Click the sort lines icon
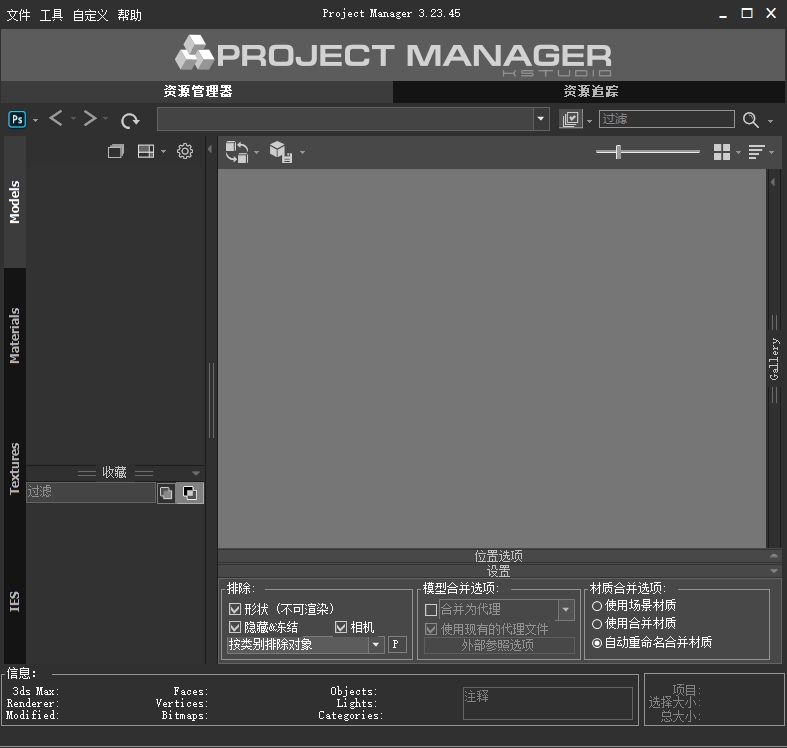The height and width of the screenshot is (748, 787). tap(756, 152)
